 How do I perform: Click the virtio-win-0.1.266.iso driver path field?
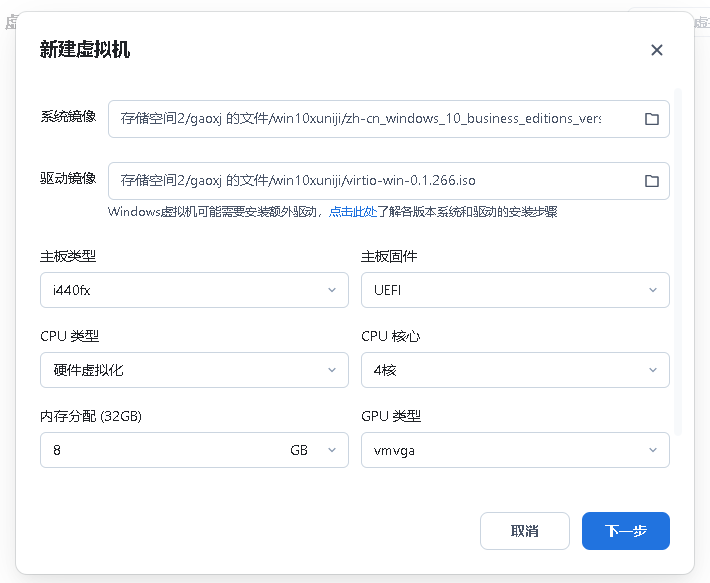click(x=360, y=181)
